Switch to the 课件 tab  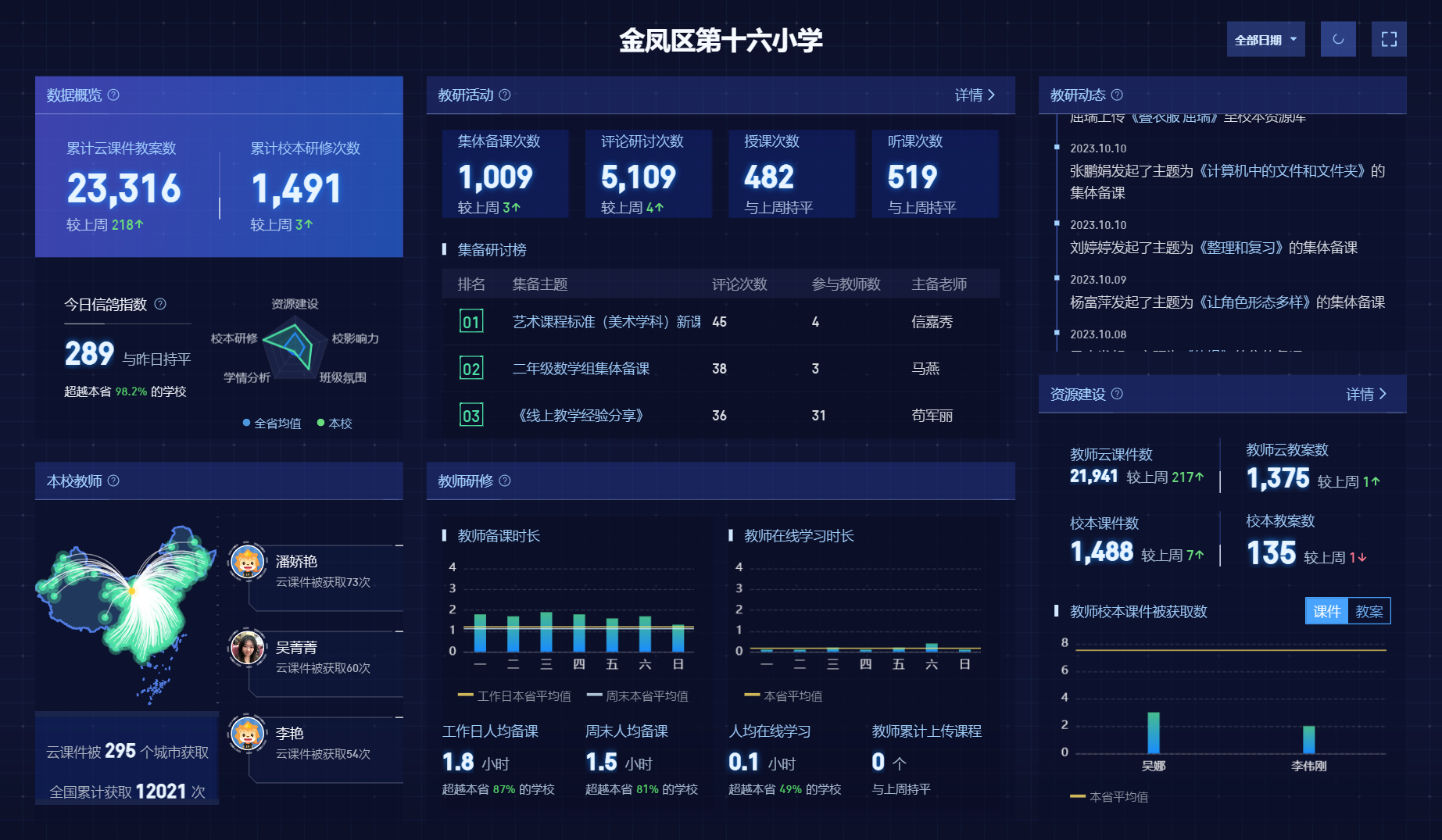[x=1326, y=611]
